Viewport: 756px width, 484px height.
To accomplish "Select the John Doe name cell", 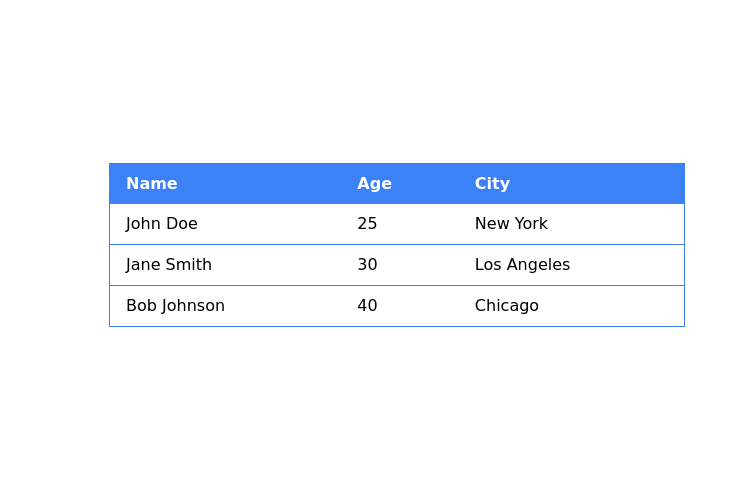I will [162, 224].
